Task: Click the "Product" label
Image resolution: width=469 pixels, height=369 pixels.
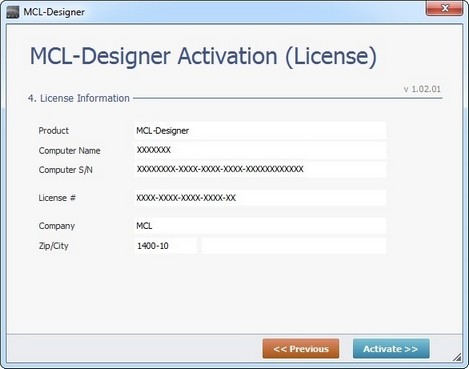Action: tap(54, 131)
